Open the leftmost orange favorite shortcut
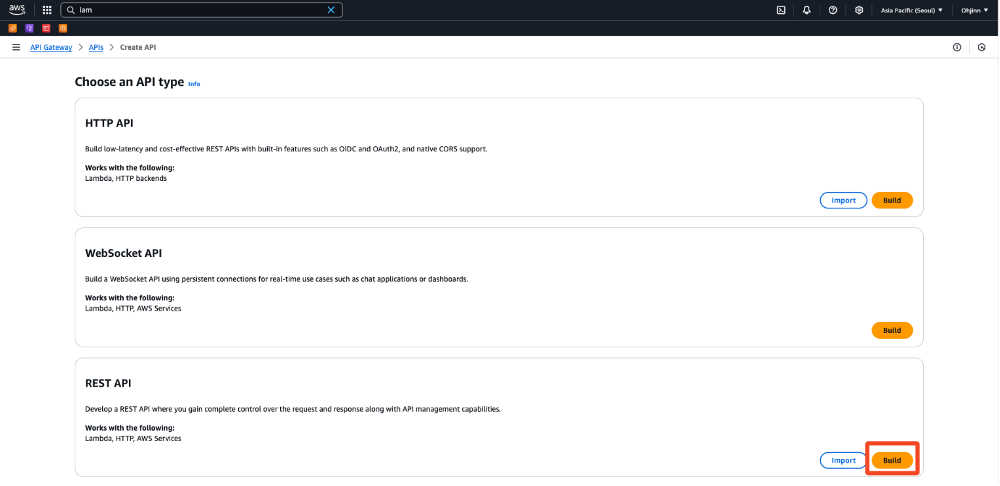The image size is (1000, 486). coord(13,28)
